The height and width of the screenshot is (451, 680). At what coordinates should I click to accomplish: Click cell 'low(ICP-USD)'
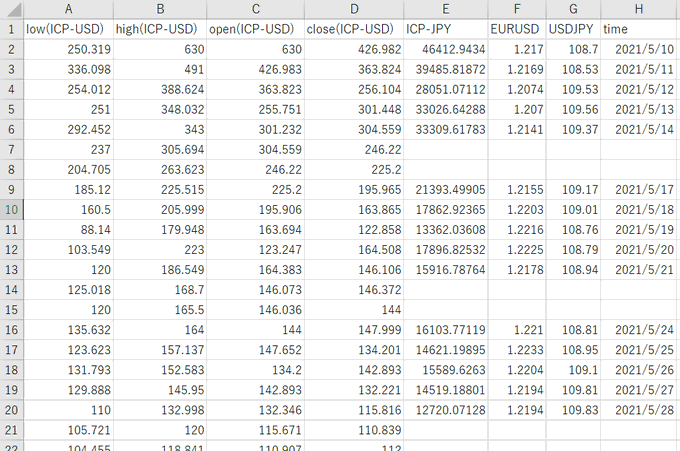(69, 29)
